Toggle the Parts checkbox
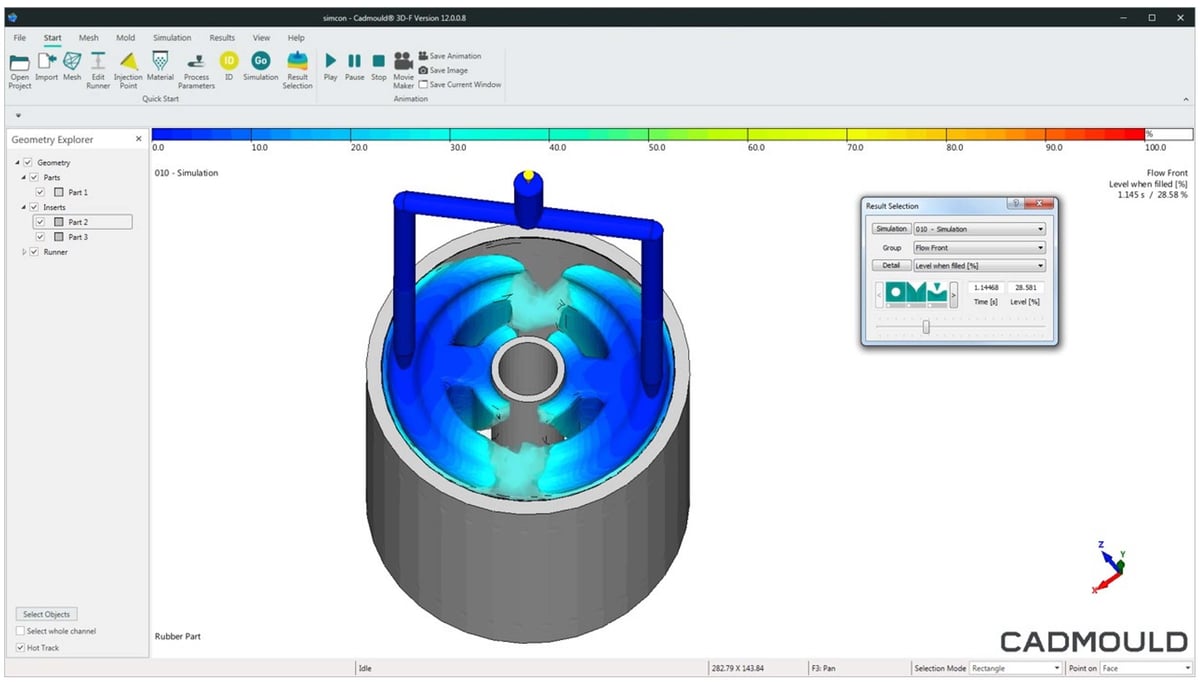This screenshot has height=682, width=1200. coord(34,177)
